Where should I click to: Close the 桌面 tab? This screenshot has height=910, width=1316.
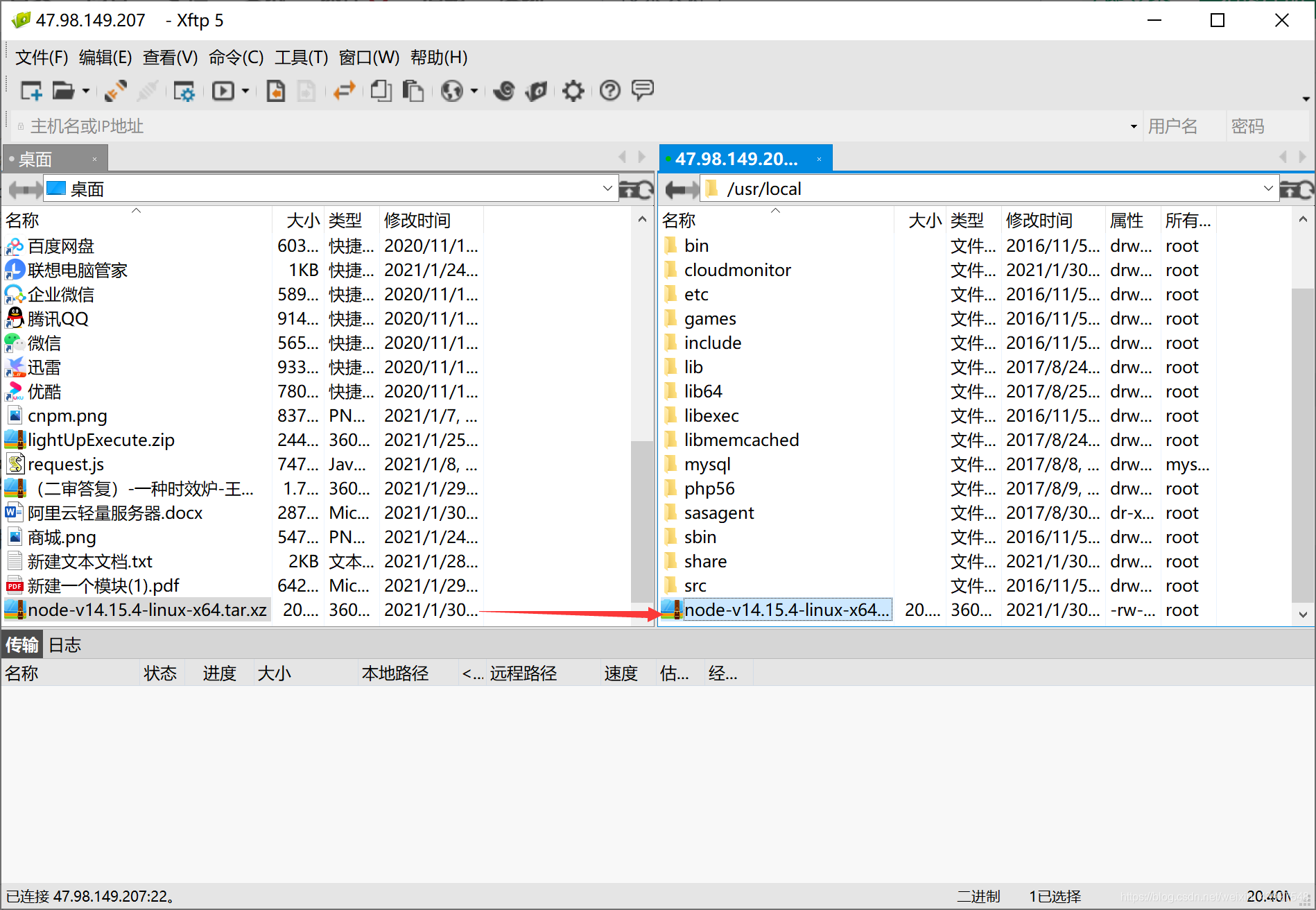coord(95,160)
